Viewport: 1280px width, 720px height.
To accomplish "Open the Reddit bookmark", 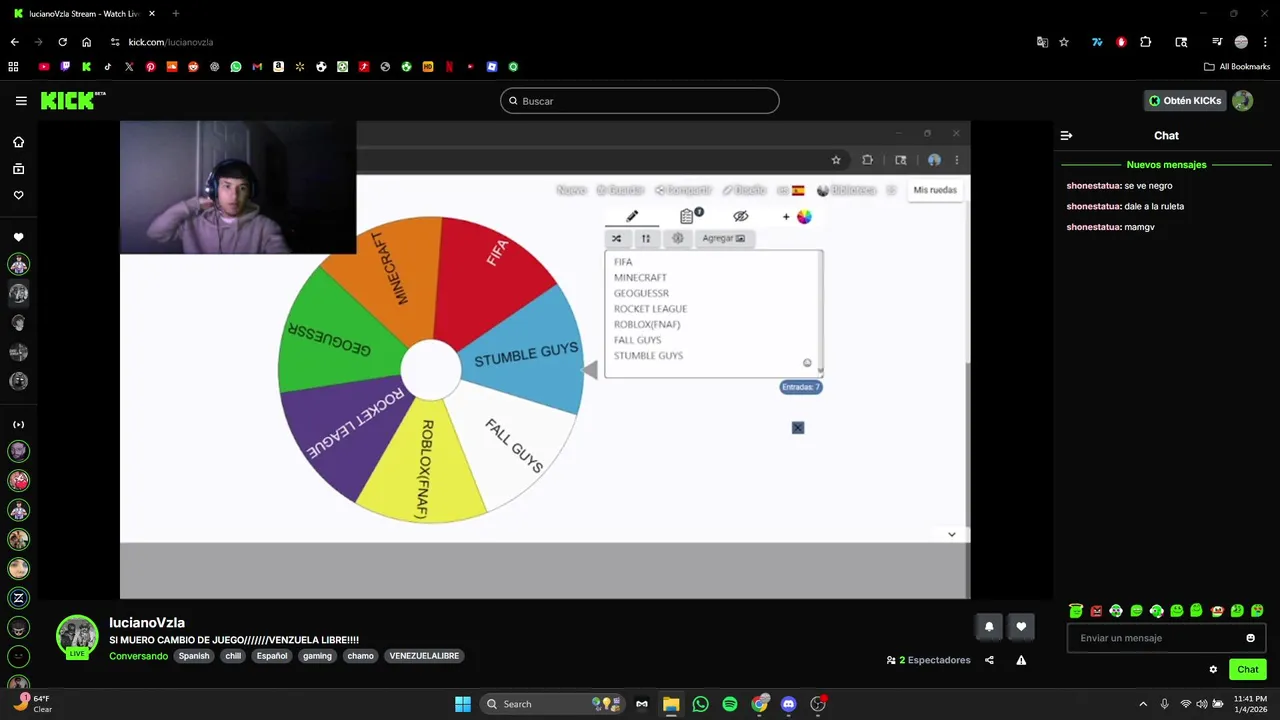I will (x=193, y=67).
